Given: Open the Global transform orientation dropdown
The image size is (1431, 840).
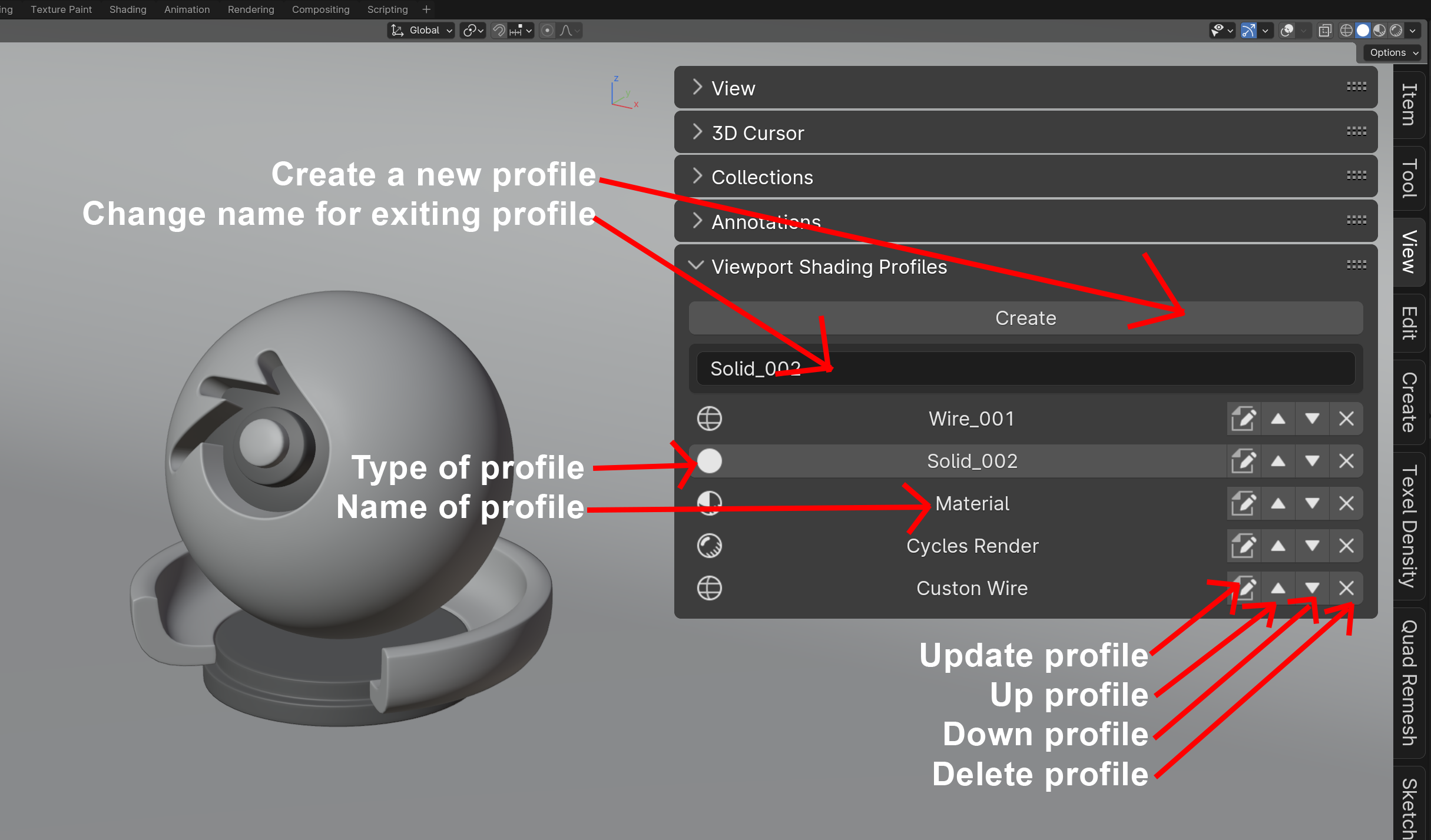Looking at the screenshot, I should tap(420, 30).
